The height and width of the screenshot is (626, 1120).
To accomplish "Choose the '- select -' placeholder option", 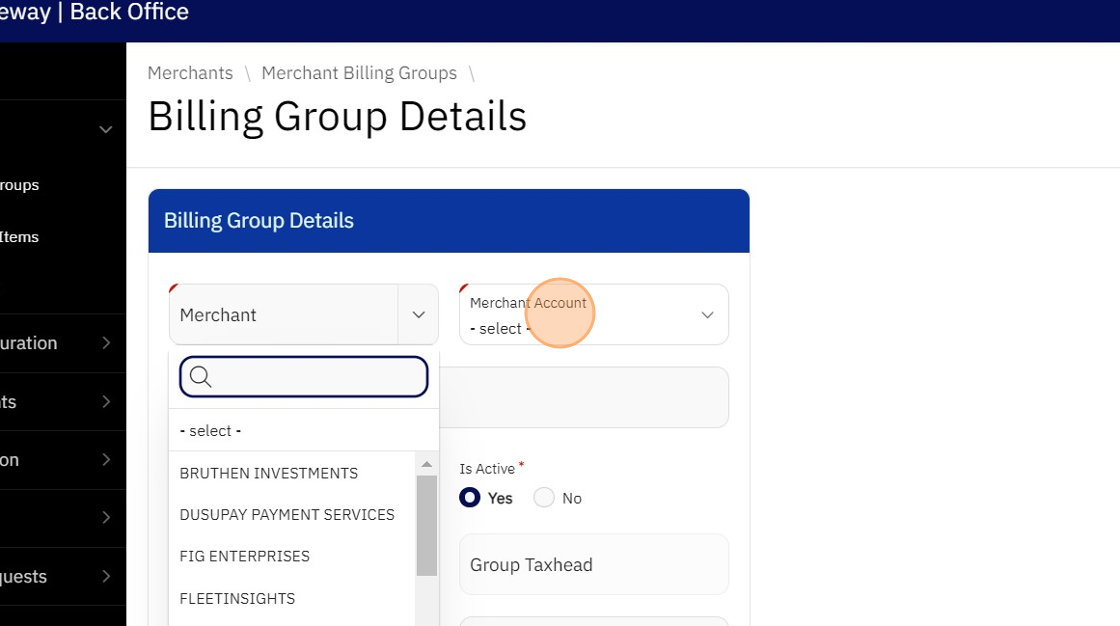I will [x=211, y=431].
